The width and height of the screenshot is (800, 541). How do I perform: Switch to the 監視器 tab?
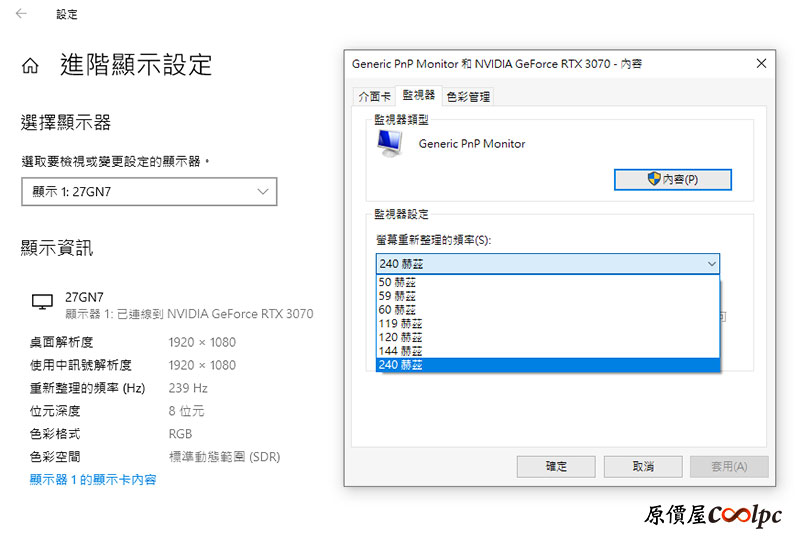click(418, 95)
